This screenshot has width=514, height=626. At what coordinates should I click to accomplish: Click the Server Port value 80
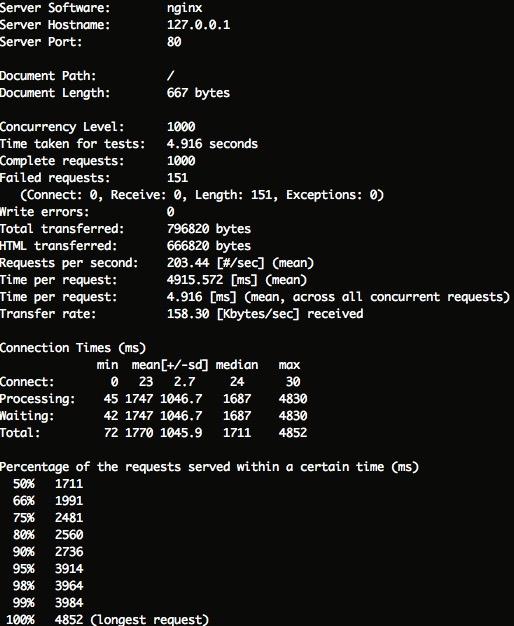coord(174,42)
